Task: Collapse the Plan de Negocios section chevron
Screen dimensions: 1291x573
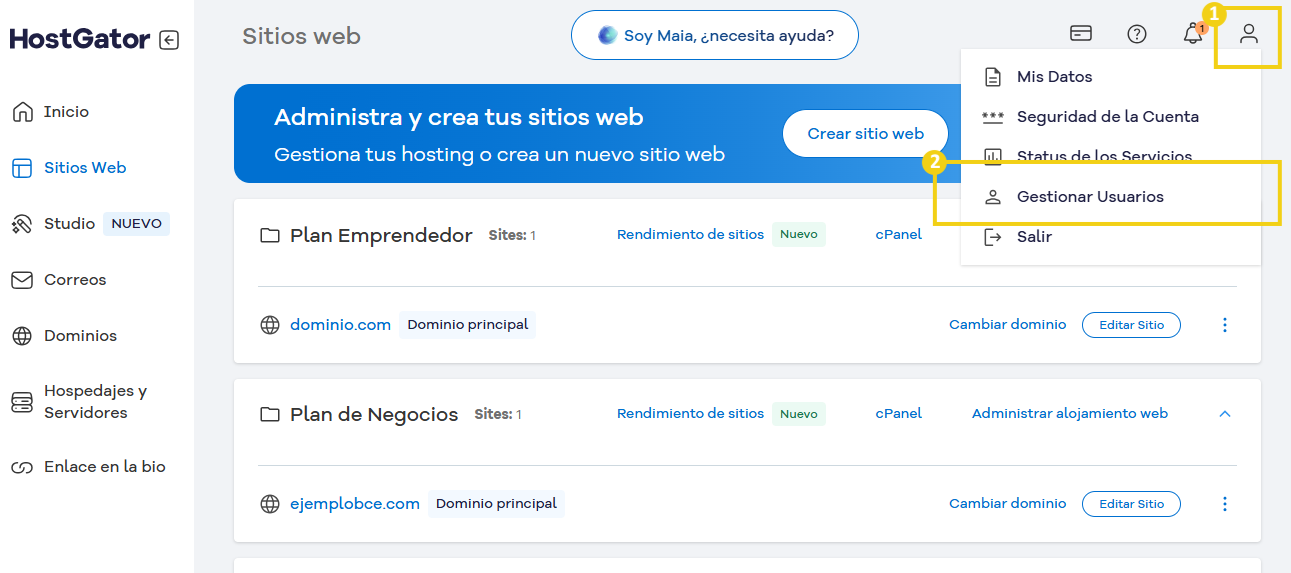Action: point(1225,414)
